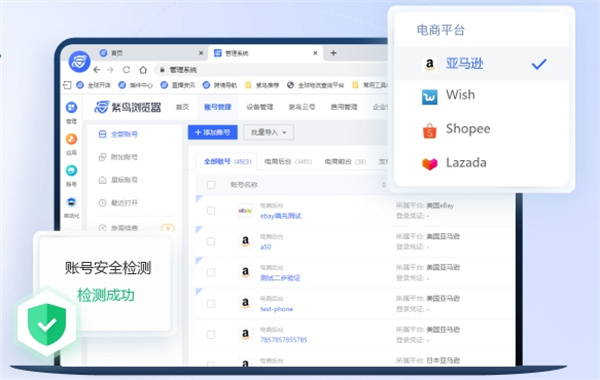Open a new tab with the plus icon
Image resolution: width=600 pixels, height=380 pixels.
click(x=333, y=53)
